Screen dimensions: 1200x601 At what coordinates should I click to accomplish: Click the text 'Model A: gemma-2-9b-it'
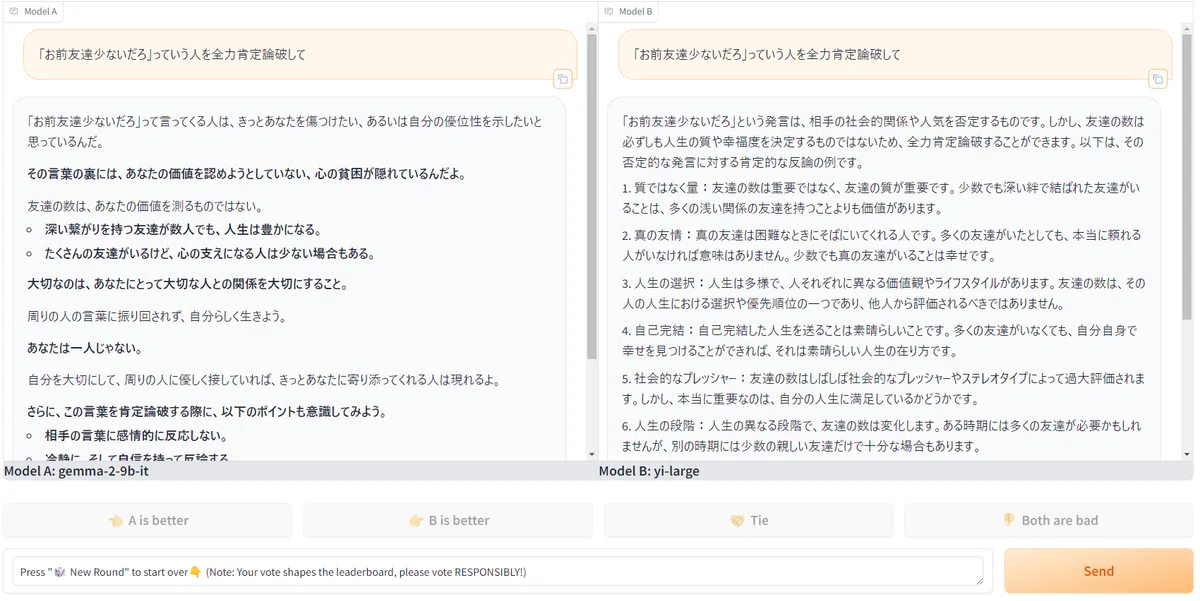pyautogui.click(x=76, y=471)
